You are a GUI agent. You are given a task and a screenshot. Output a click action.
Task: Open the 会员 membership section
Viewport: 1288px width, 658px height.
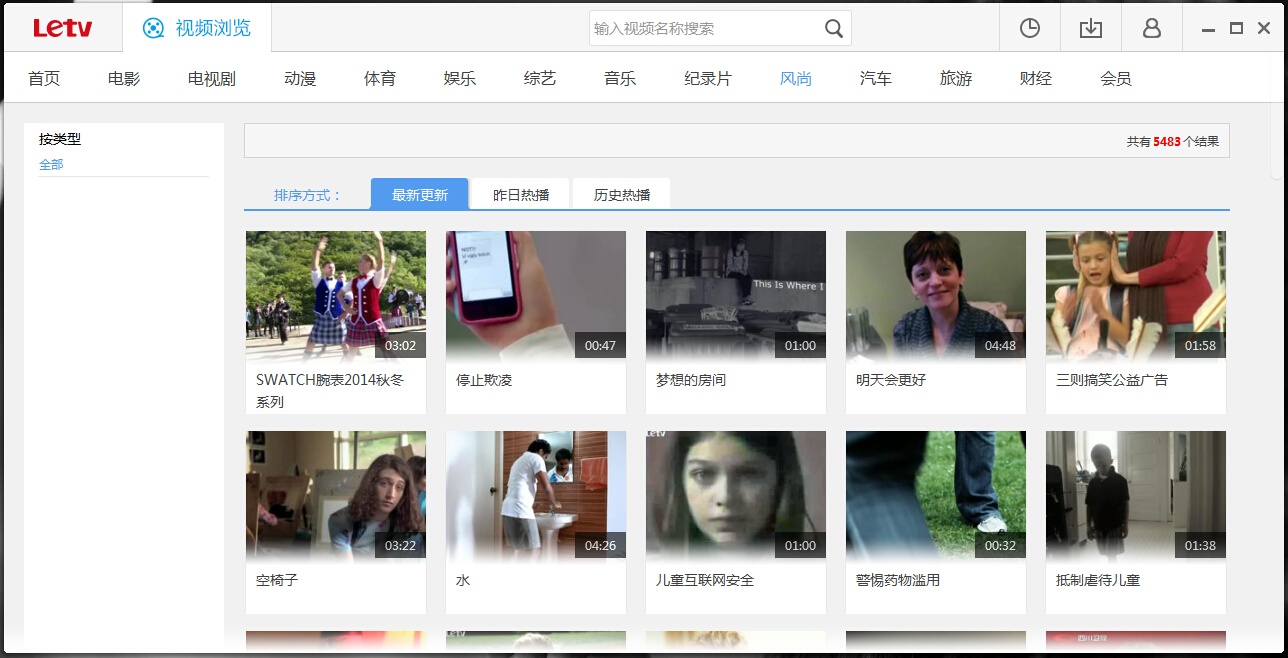pyautogui.click(x=1115, y=77)
